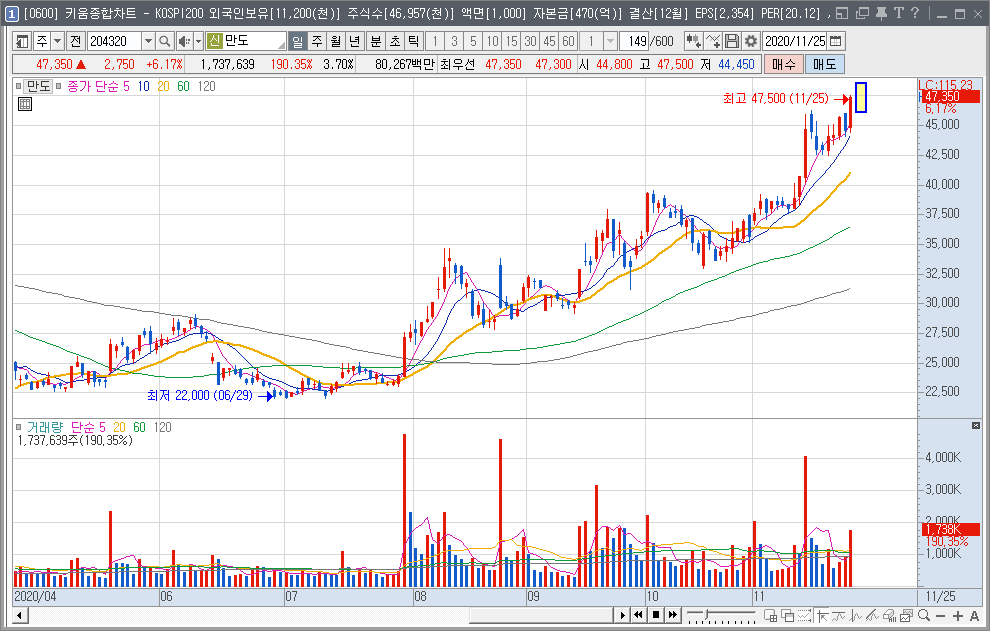The image size is (990, 631).
Task: Click fast-forward playback button
Action: (672, 615)
